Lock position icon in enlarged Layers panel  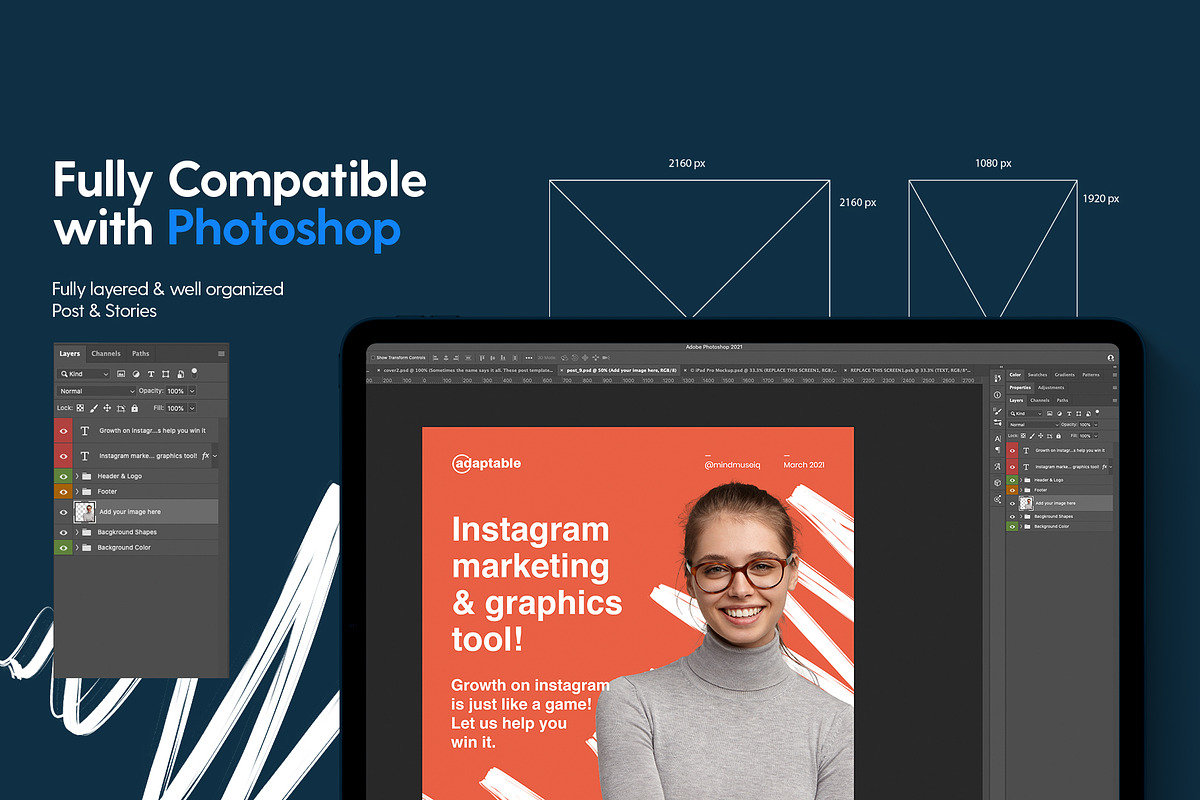pyautogui.click(x=107, y=408)
